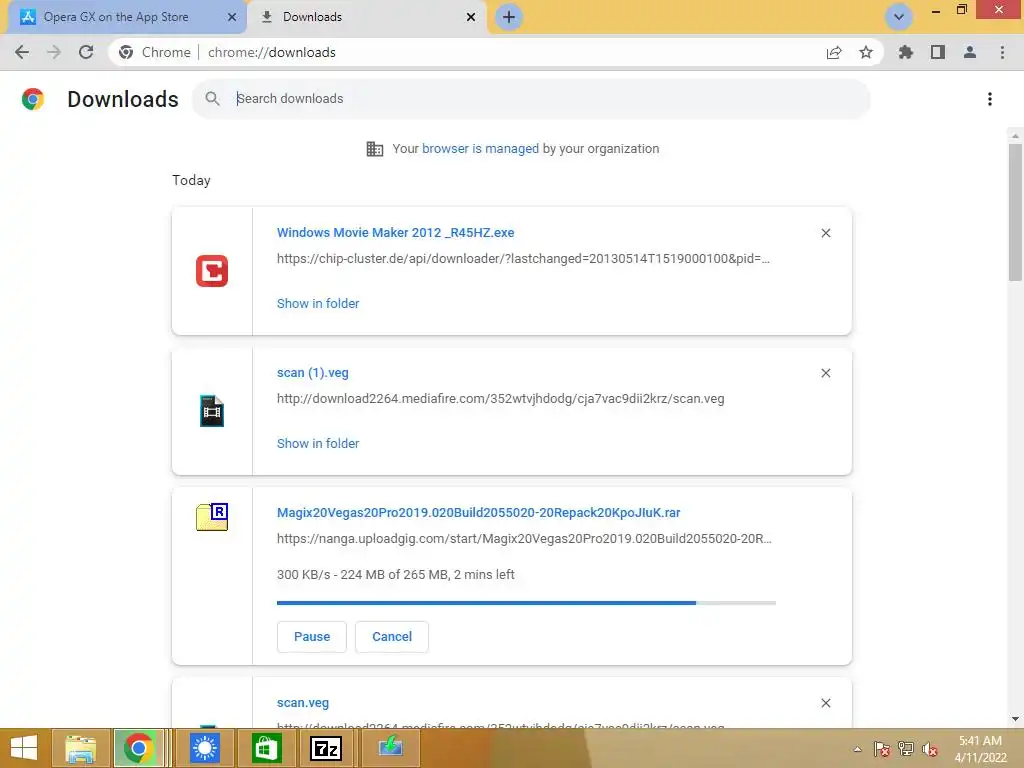The image size is (1024, 768).
Task: Show scan (1).veg in folder
Action: (318, 443)
